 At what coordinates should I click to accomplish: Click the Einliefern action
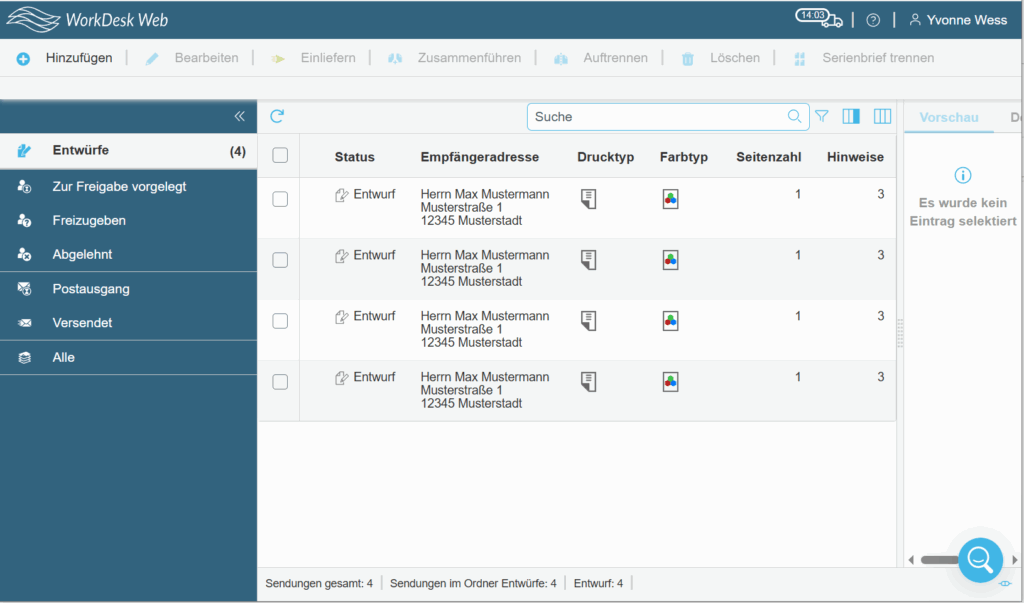[327, 58]
